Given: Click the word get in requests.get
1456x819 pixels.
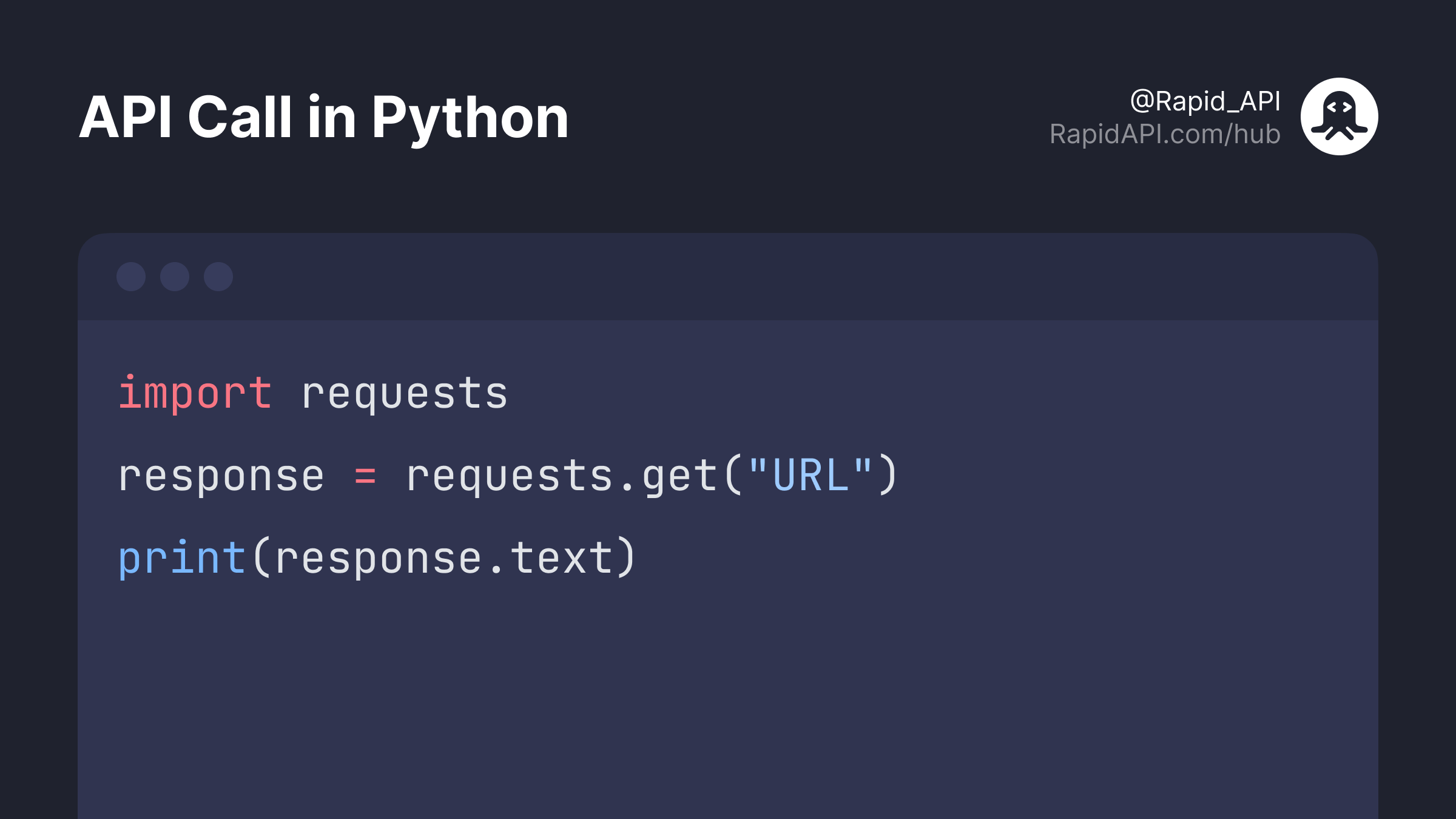Looking at the screenshot, I should (x=680, y=476).
